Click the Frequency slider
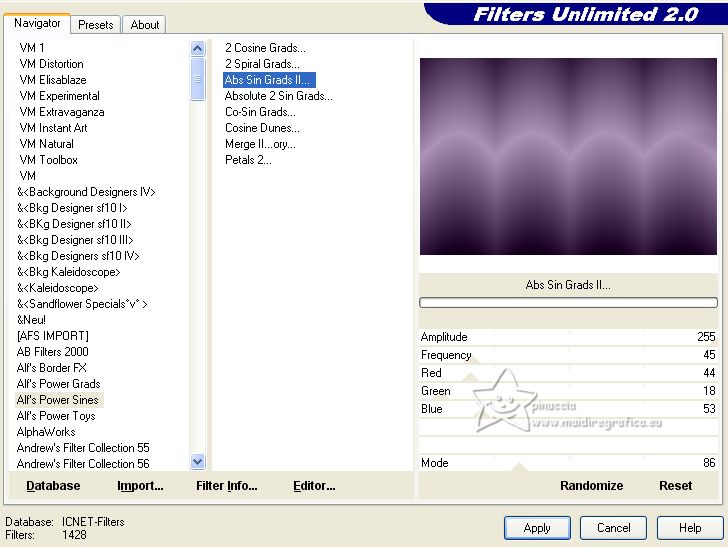Image resolution: width=728 pixels, height=547 pixels. (x=568, y=355)
